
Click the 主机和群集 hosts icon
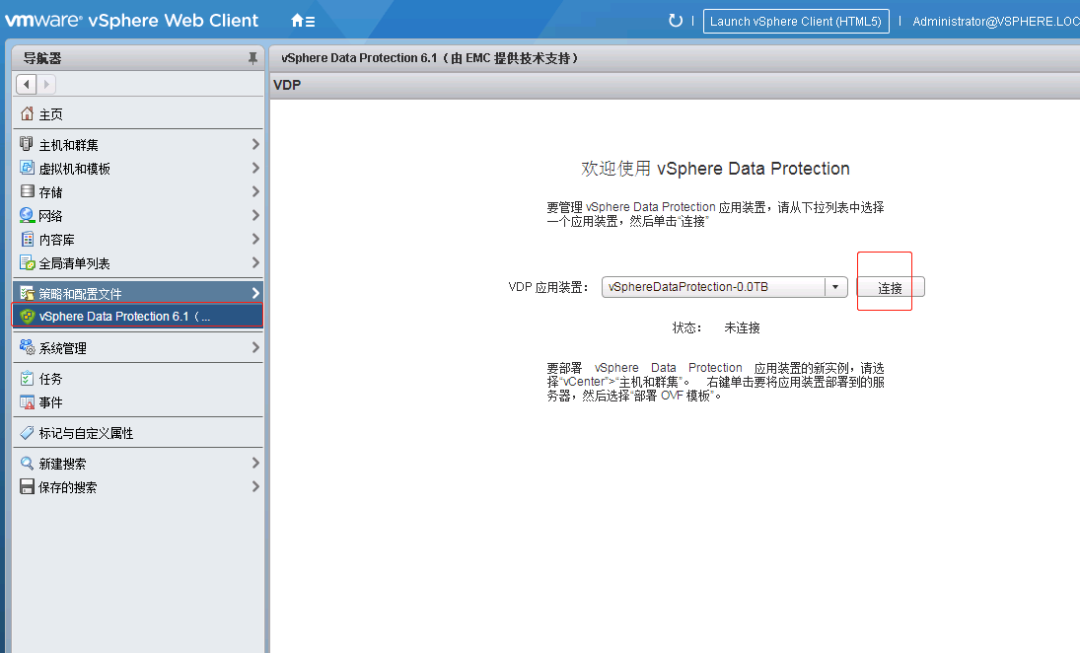[27, 144]
